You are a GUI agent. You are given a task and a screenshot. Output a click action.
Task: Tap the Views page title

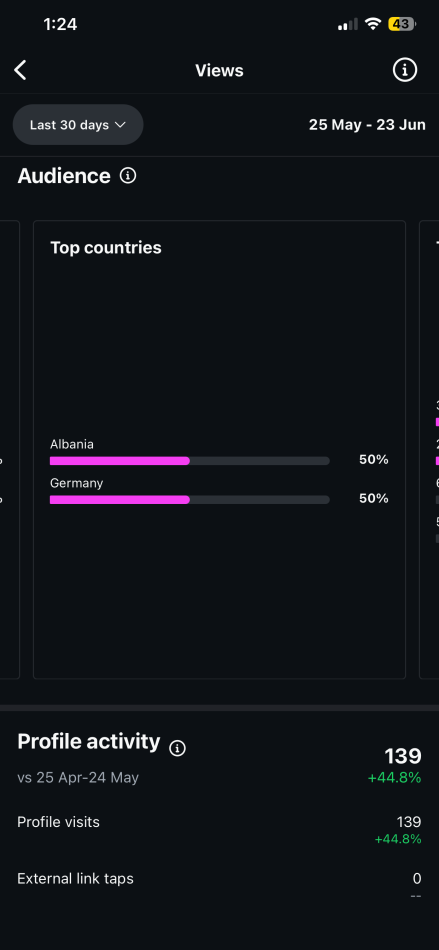click(x=219, y=71)
